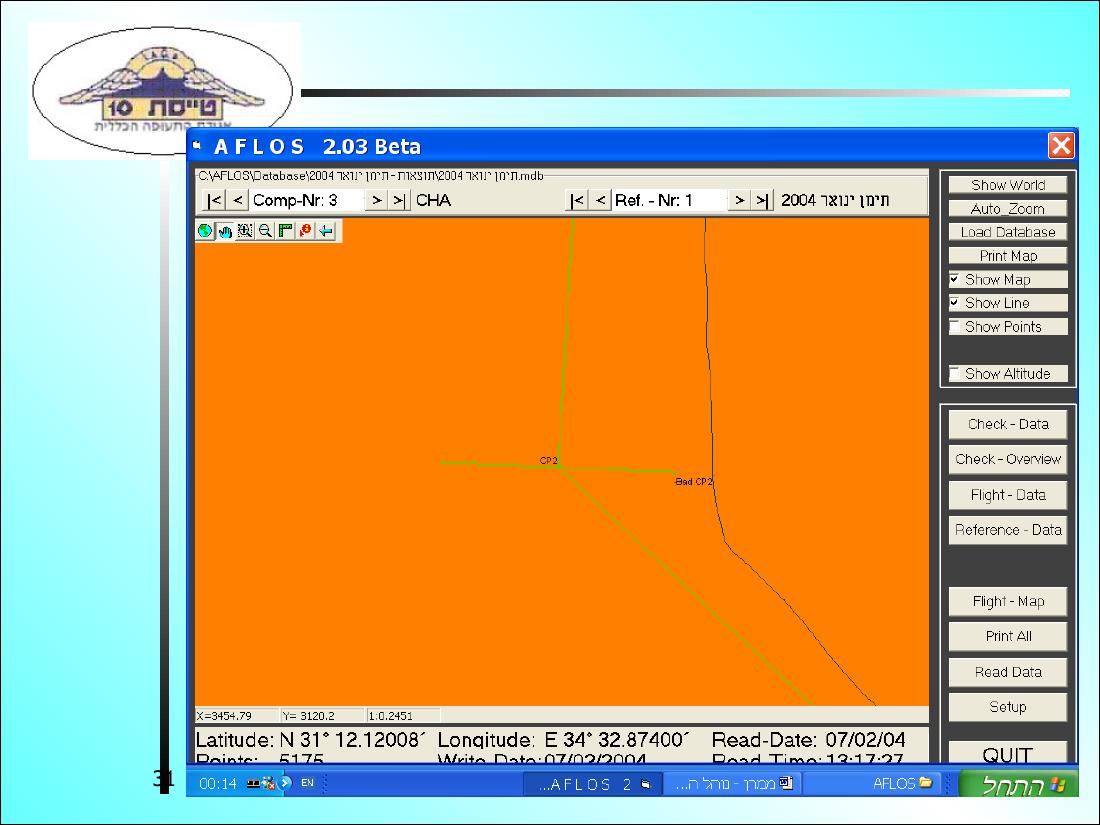Image resolution: width=1100 pixels, height=825 pixels.
Task: Click the Print All button
Action: tap(1008, 637)
